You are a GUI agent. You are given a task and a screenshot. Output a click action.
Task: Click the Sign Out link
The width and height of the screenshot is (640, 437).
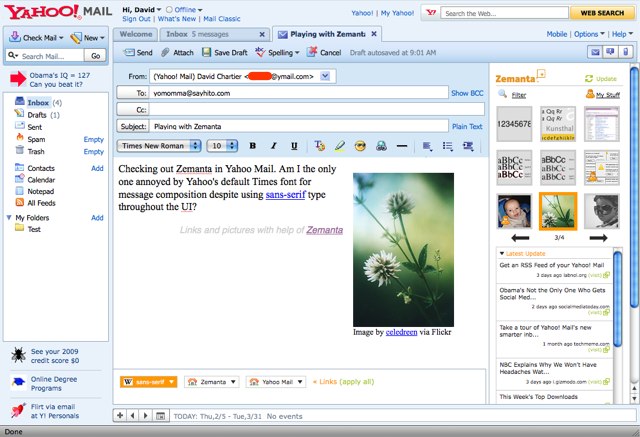coord(136,19)
